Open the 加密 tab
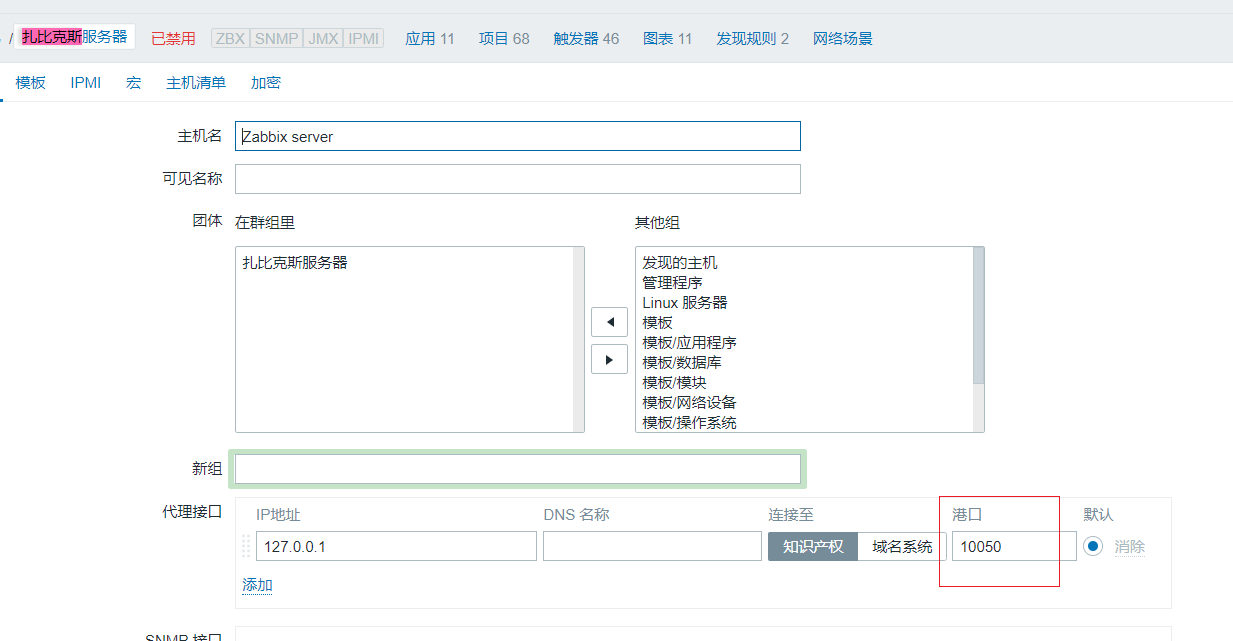Viewport: 1233px width, 641px height. 266,83
